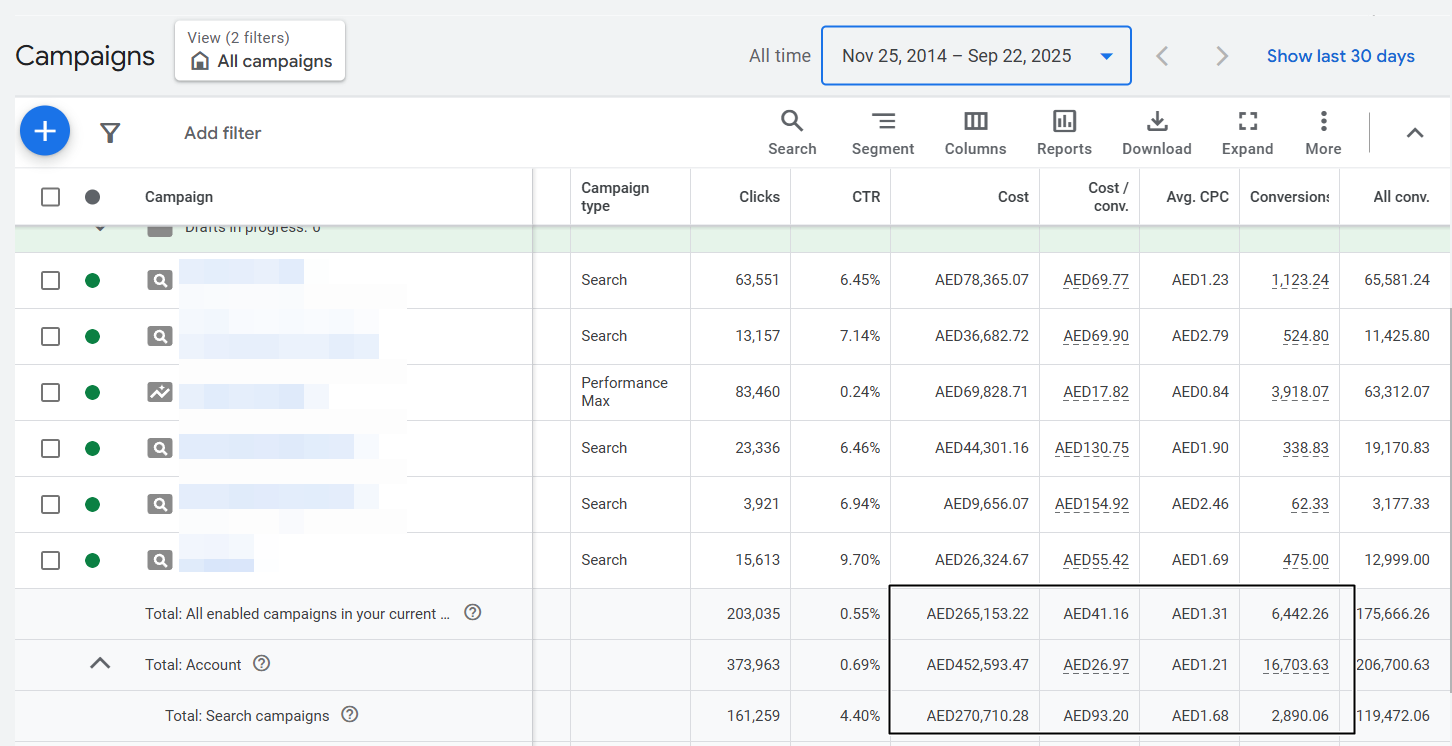The image size is (1452, 746).
Task: Open the All campaigns view selector
Action: pos(260,51)
